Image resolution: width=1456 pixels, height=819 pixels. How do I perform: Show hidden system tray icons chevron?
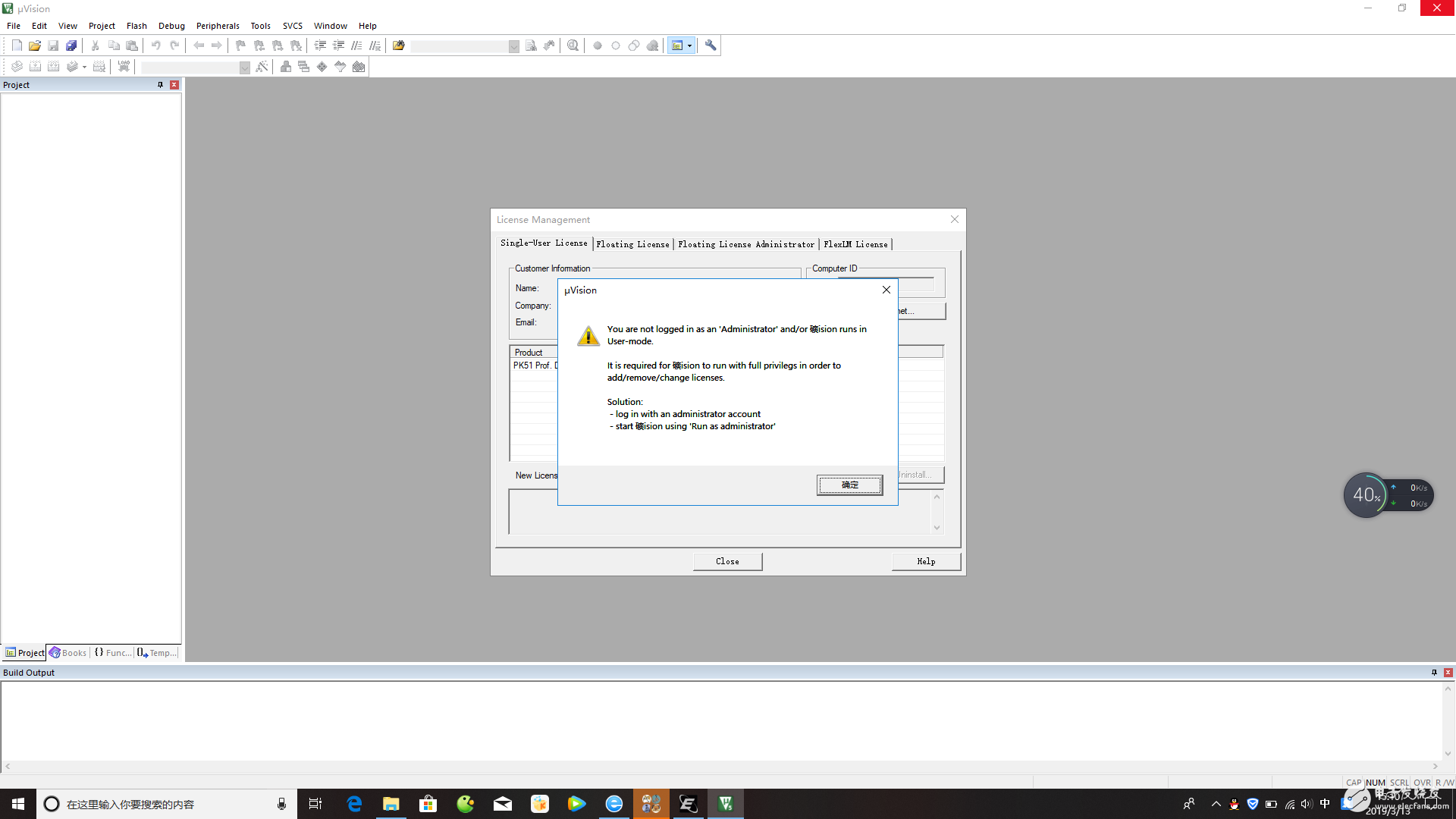click(1216, 804)
